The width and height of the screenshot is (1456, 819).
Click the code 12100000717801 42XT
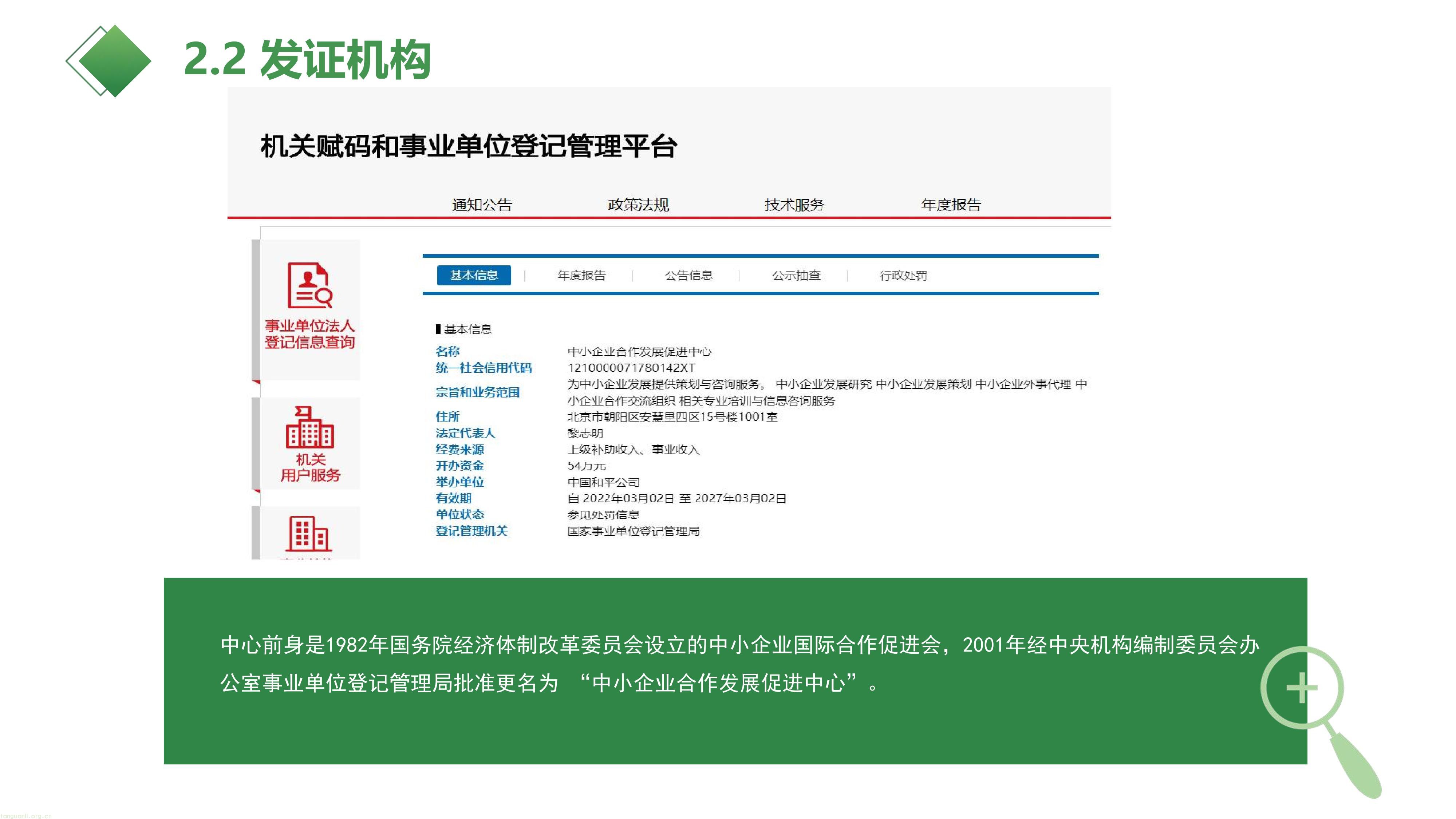tap(631, 368)
